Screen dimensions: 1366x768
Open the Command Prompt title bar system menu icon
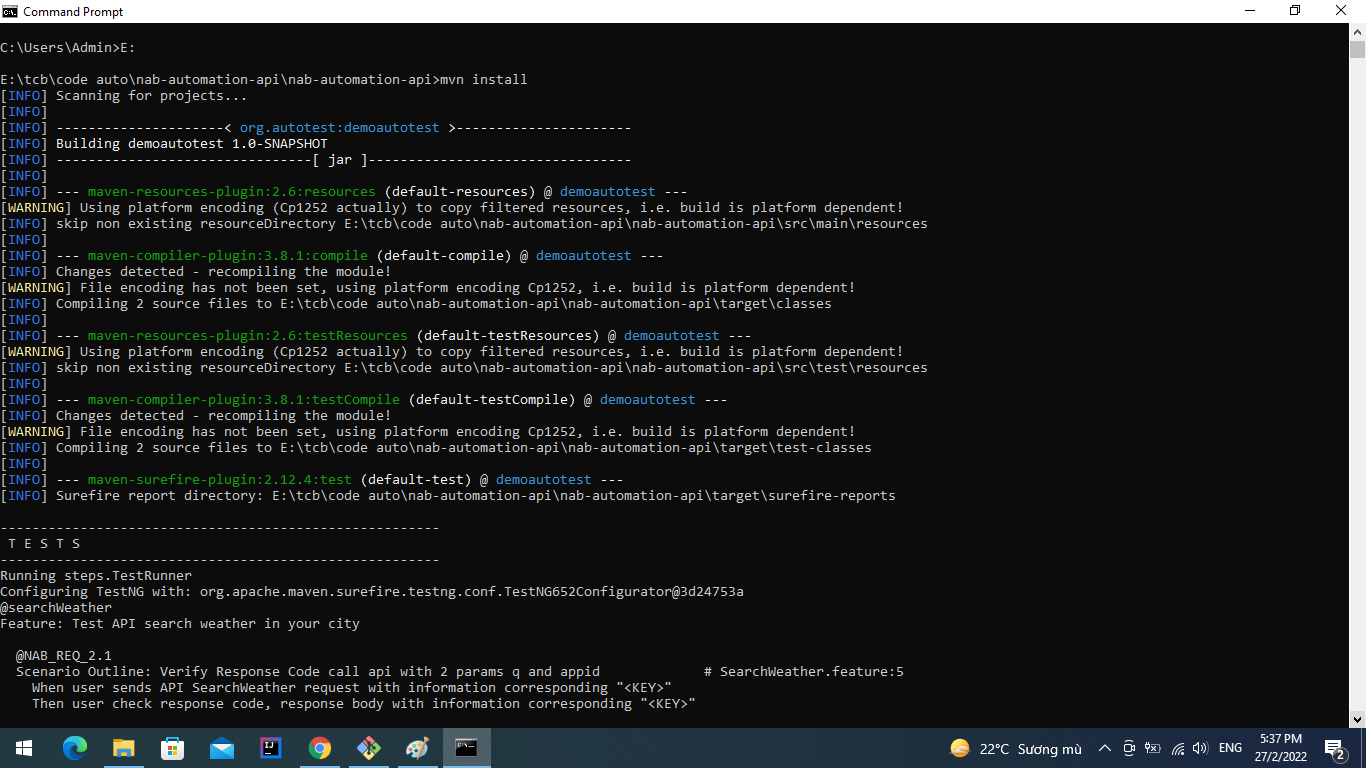point(10,11)
